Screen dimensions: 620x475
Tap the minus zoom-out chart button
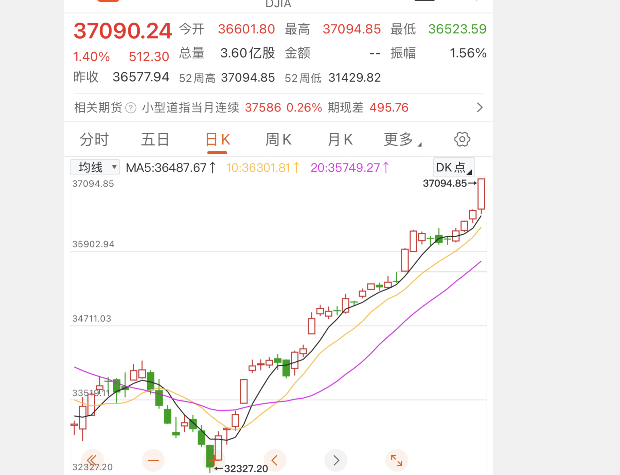[x=153, y=460]
